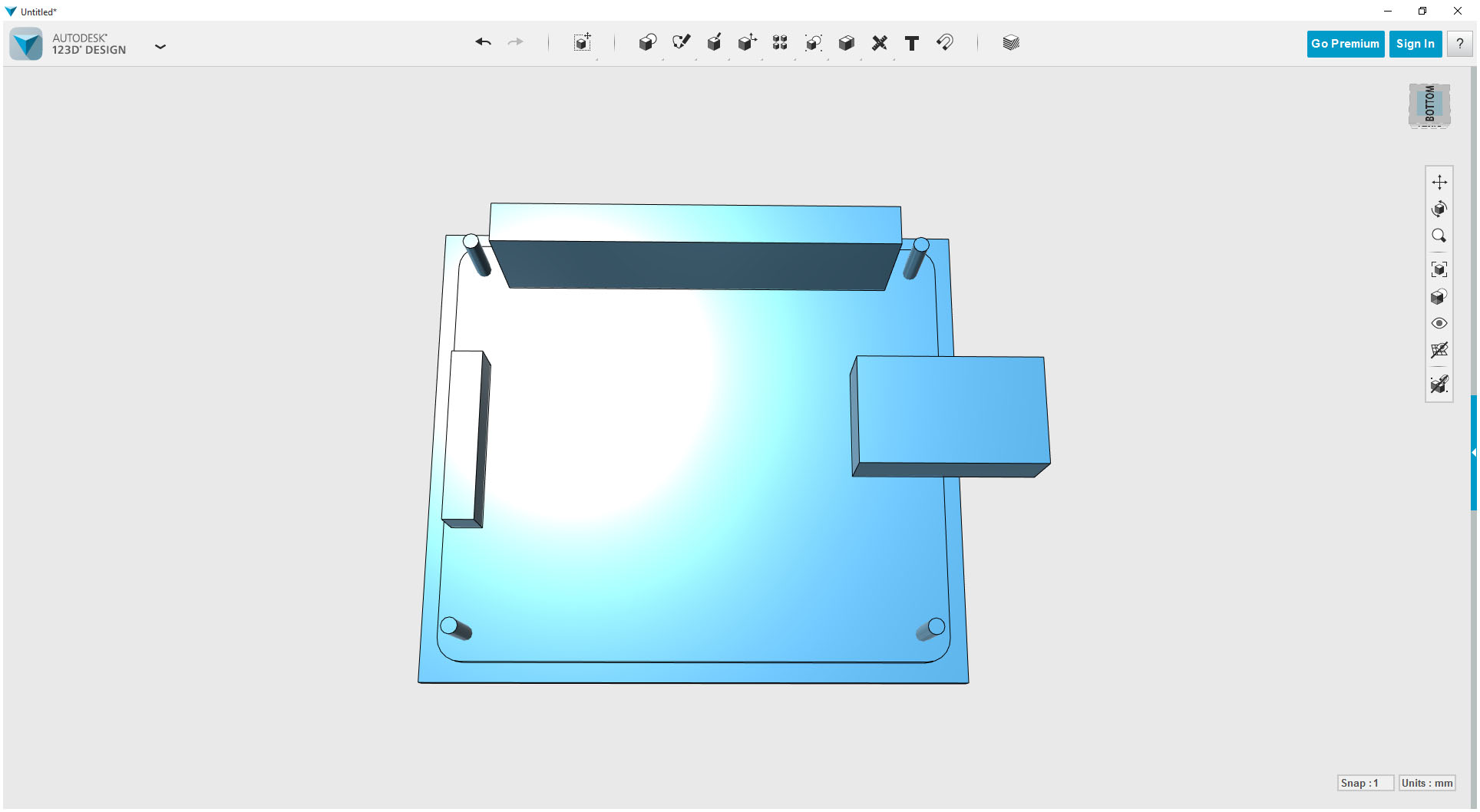
Task: Select the Construct tool
Action: coord(714,43)
